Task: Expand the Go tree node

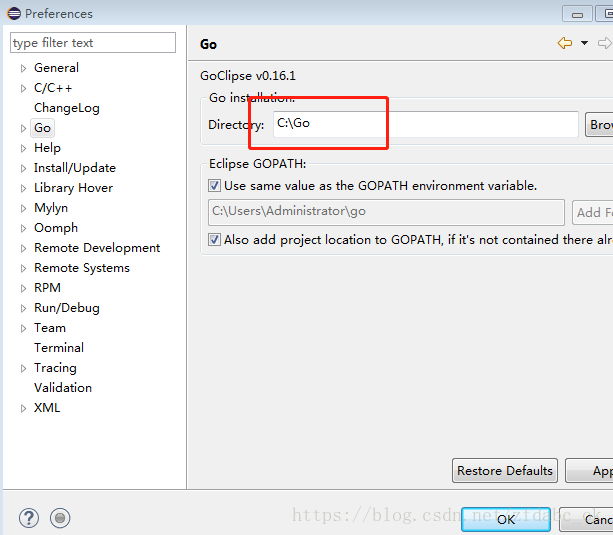Action: (x=23, y=128)
